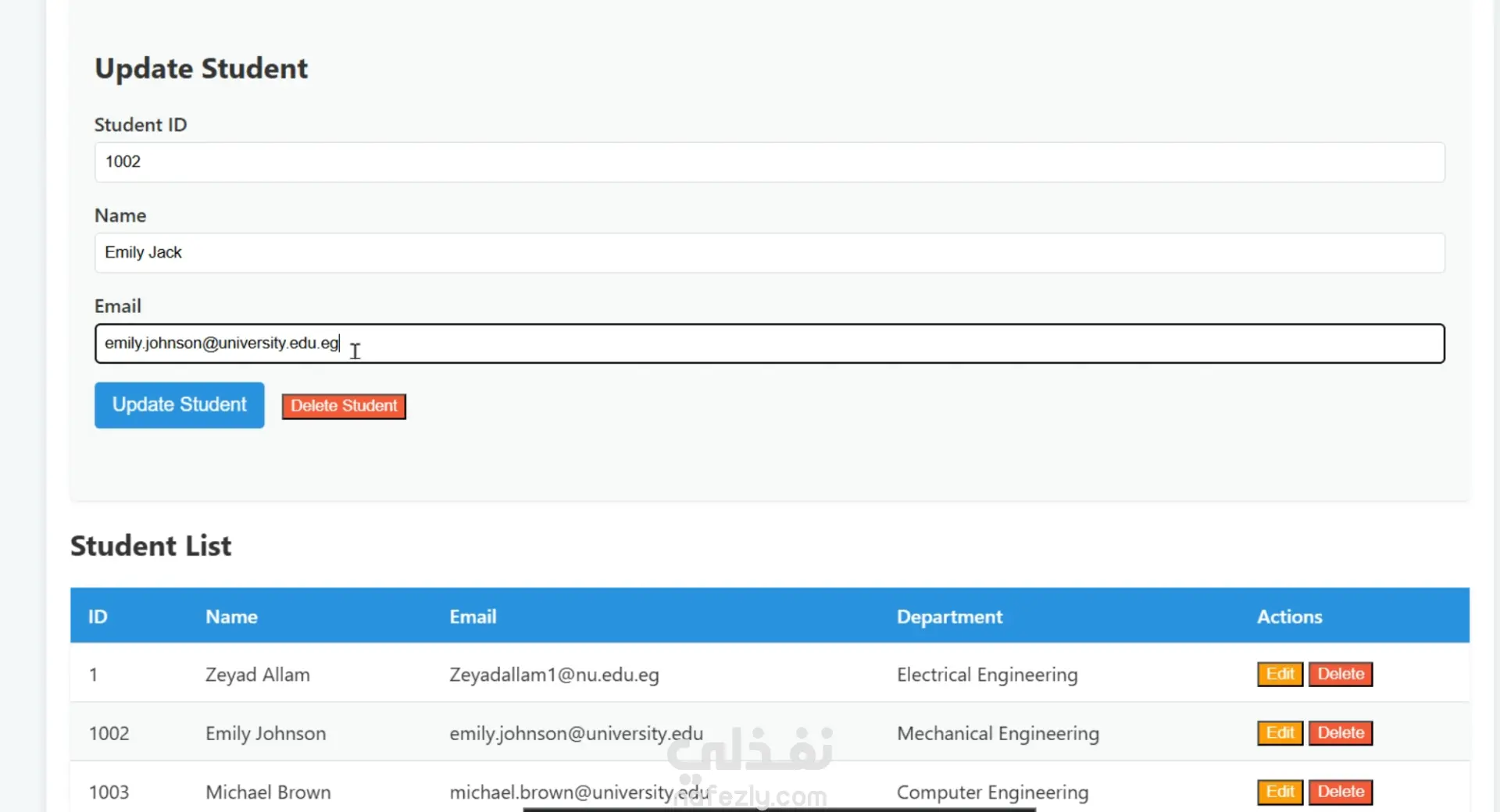Delete the Michael Brown row

click(1341, 792)
